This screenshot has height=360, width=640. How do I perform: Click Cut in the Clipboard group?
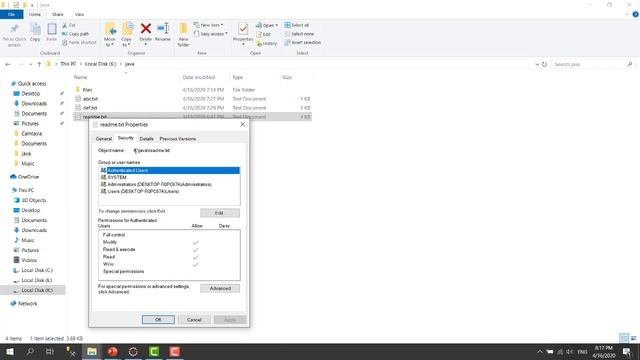click(69, 25)
